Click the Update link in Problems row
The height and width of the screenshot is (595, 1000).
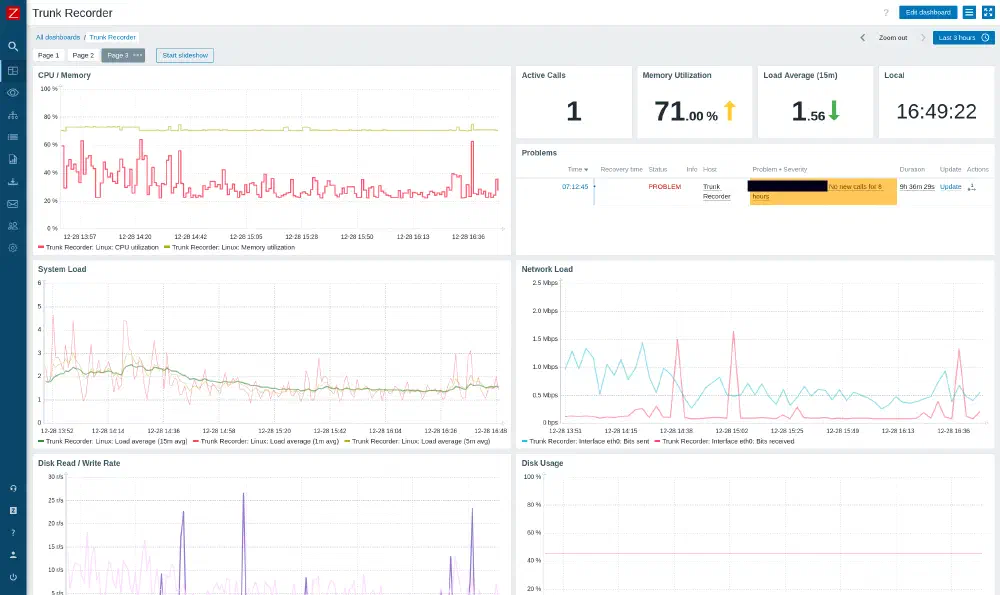coord(950,187)
